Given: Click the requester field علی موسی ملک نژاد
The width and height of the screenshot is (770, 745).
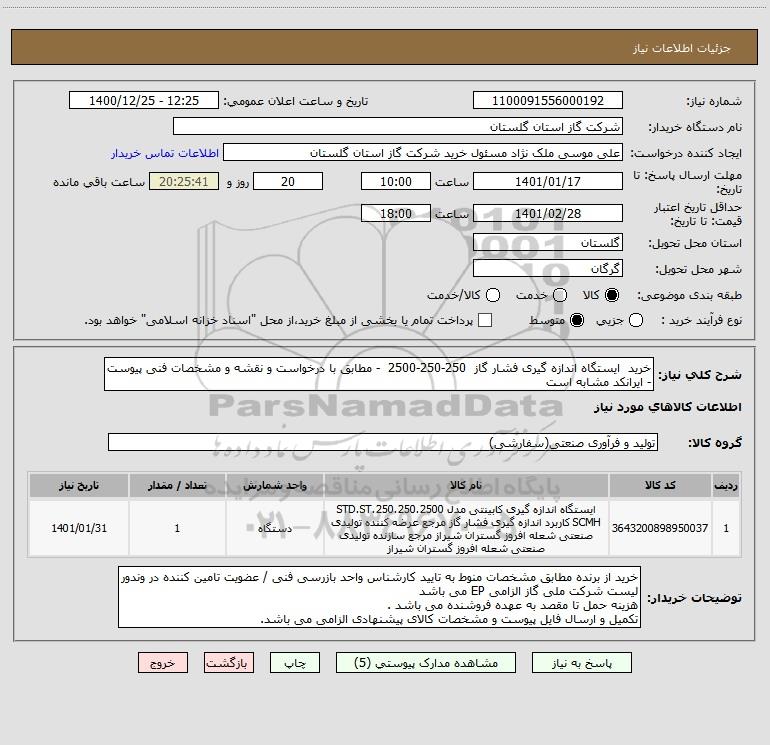Looking at the screenshot, I should pyautogui.click(x=423, y=152).
